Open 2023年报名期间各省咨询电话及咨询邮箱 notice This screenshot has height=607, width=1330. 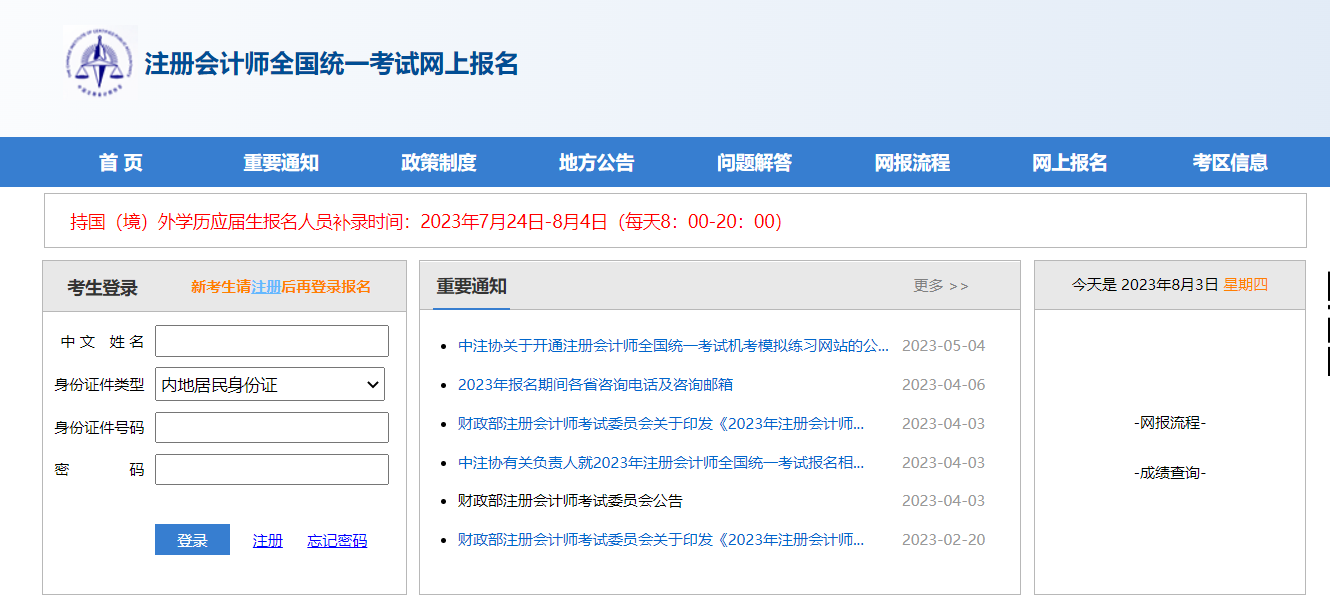[x=595, y=385]
